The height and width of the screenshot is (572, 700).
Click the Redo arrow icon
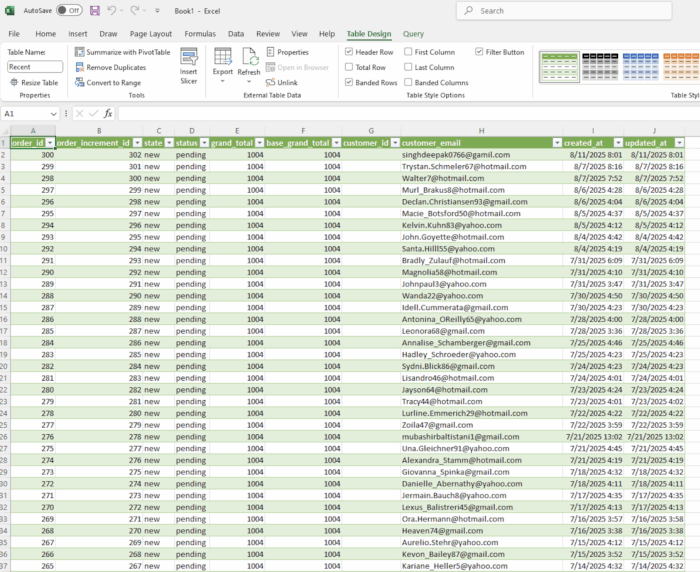coord(134,10)
